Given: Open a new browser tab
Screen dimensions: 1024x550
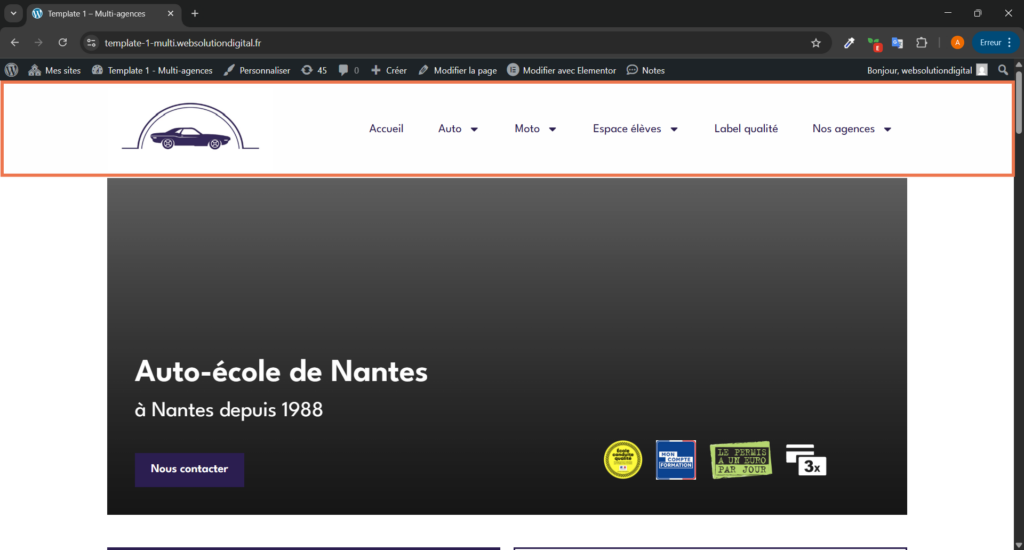Looking at the screenshot, I should tap(195, 14).
